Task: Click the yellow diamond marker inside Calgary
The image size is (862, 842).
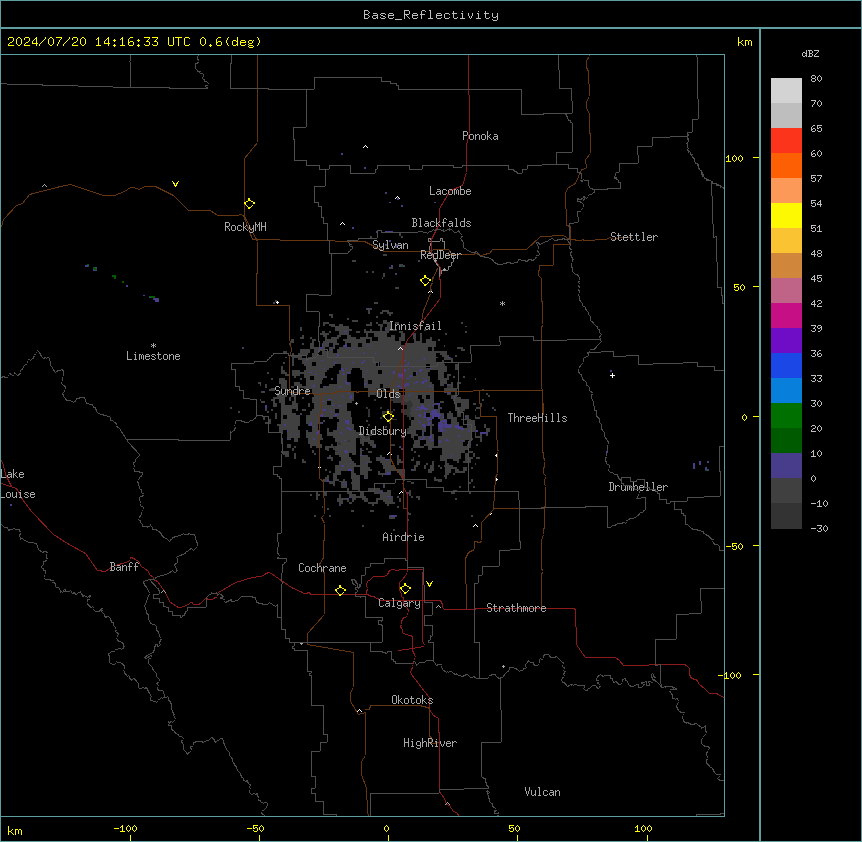Action: pos(405,589)
